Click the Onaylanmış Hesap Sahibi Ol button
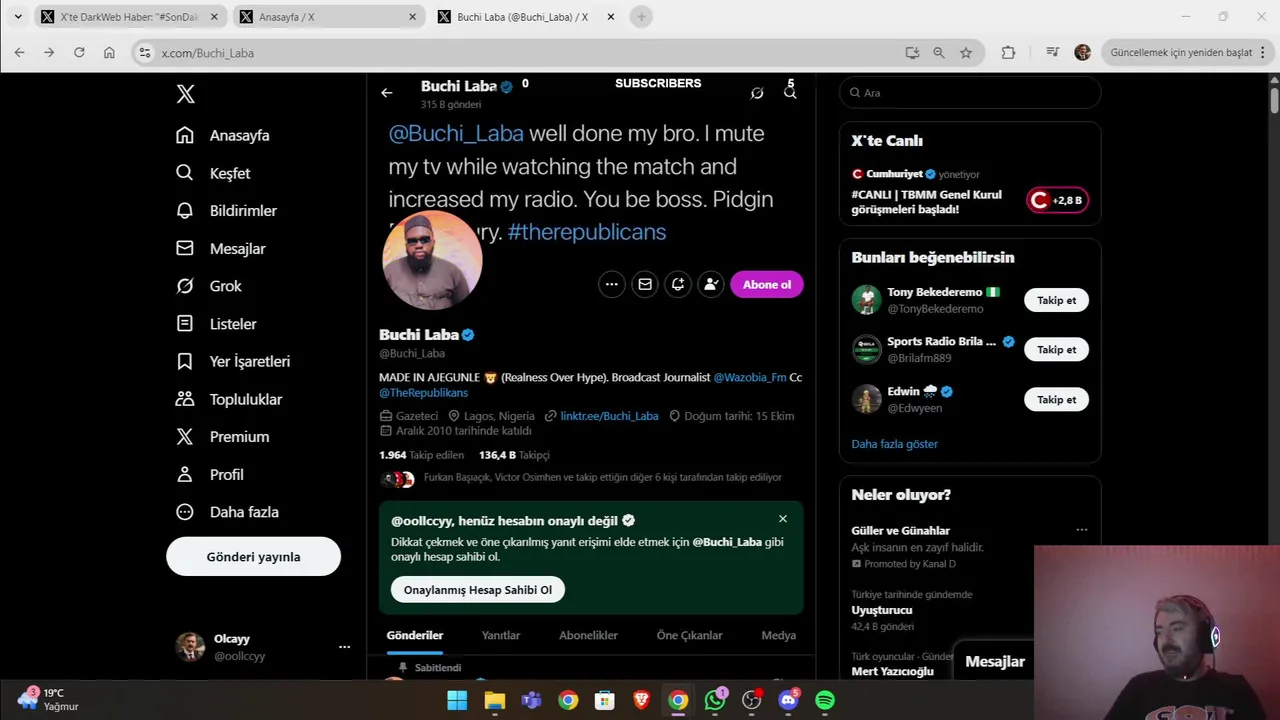The width and height of the screenshot is (1280, 720). [x=478, y=590]
